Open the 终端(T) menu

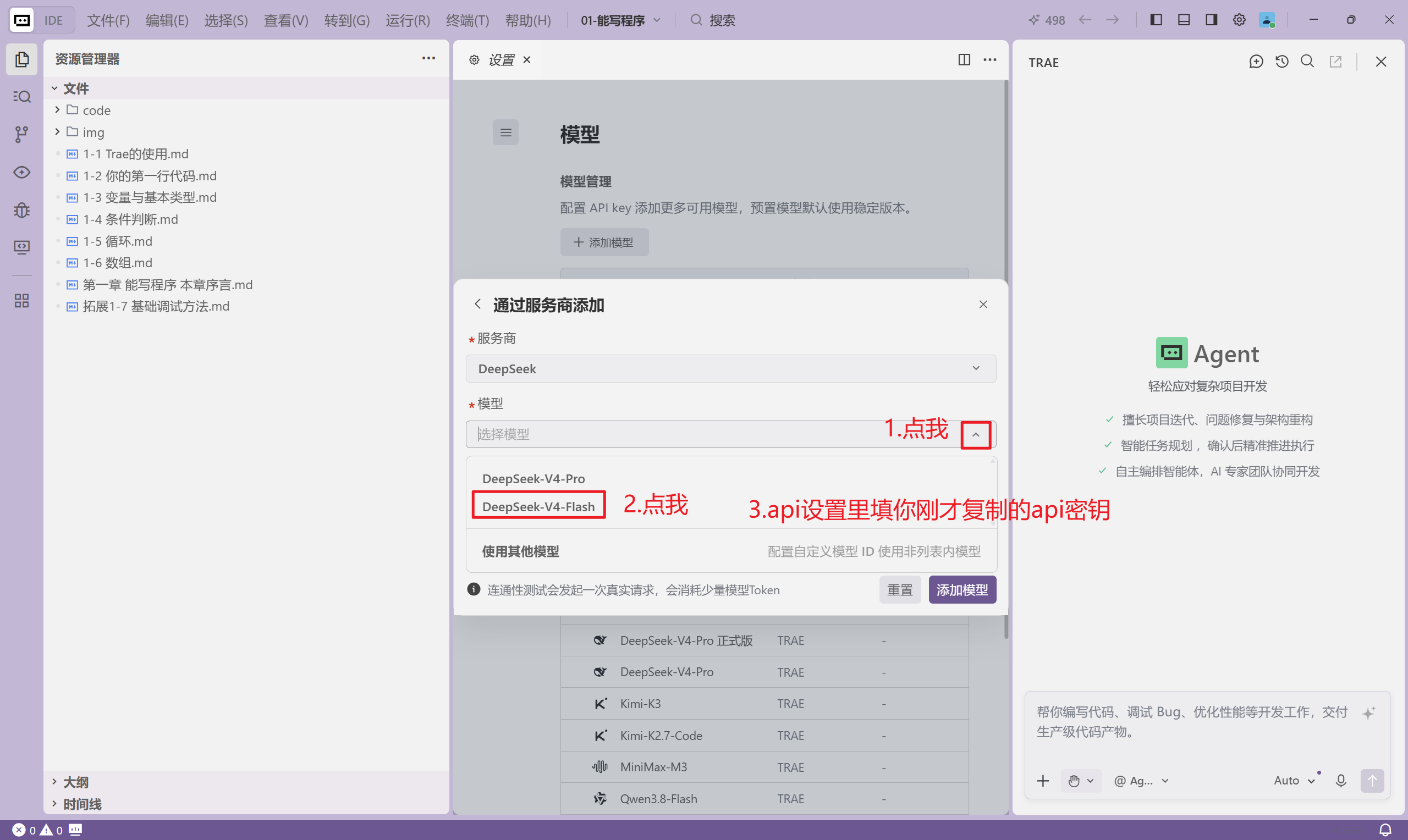tap(468, 20)
